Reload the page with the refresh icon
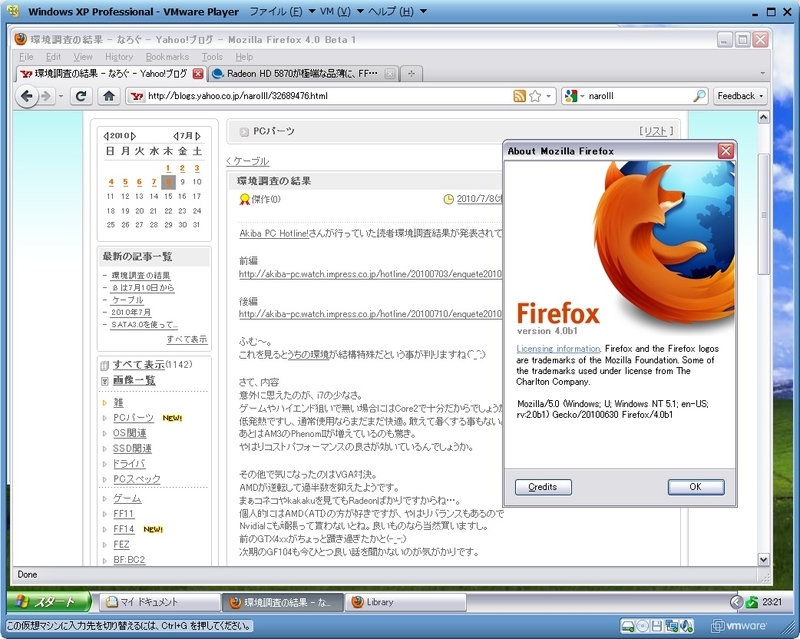The width and height of the screenshot is (800, 639). (x=81, y=96)
